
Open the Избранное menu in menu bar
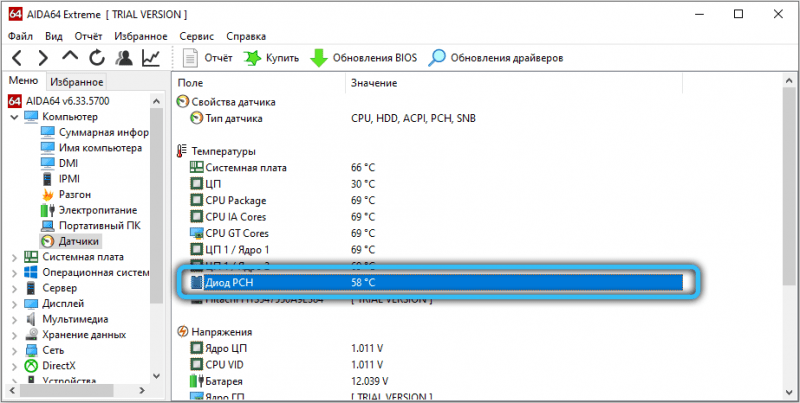pos(141,37)
